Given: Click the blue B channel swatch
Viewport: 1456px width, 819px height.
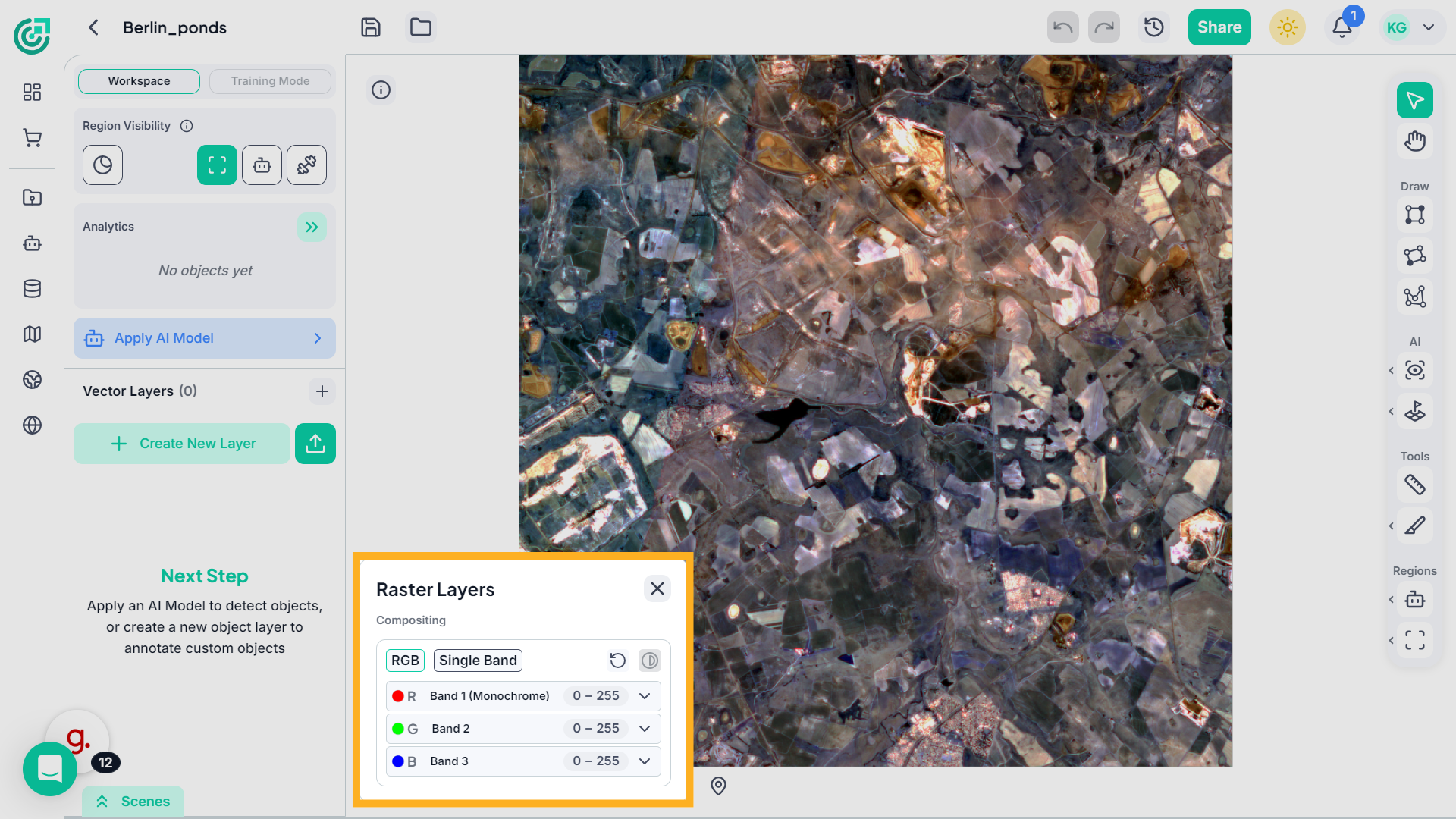Looking at the screenshot, I should coord(398,761).
